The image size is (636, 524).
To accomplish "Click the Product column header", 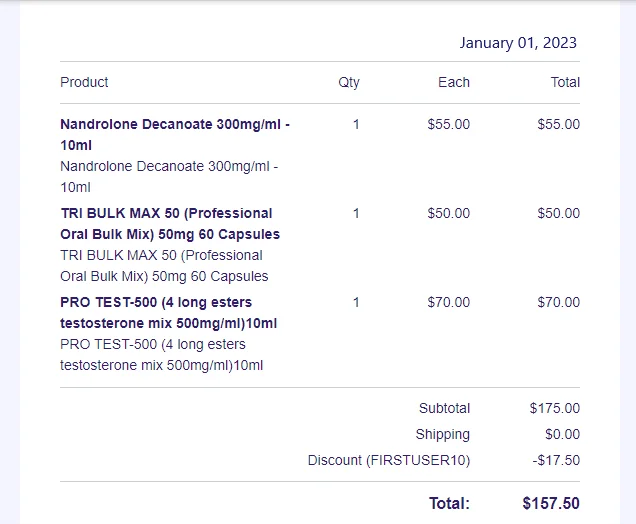I will 84,82.
